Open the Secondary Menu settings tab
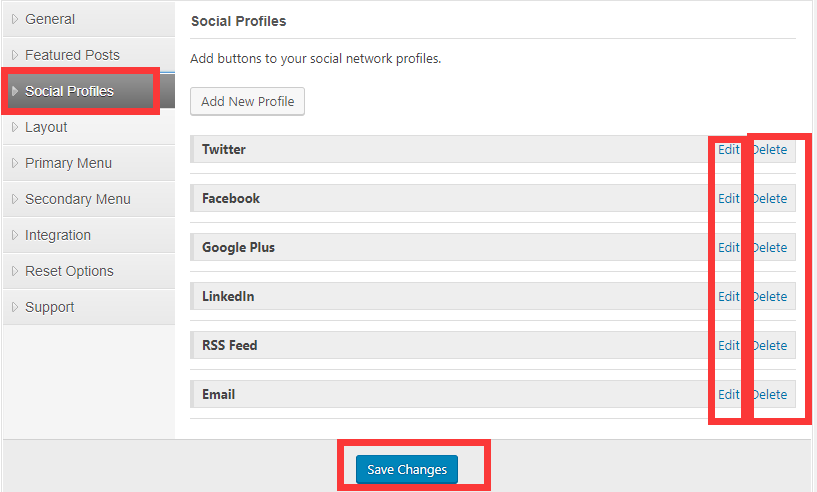This screenshot has width=817, height=492. click(x=89, y=199)
